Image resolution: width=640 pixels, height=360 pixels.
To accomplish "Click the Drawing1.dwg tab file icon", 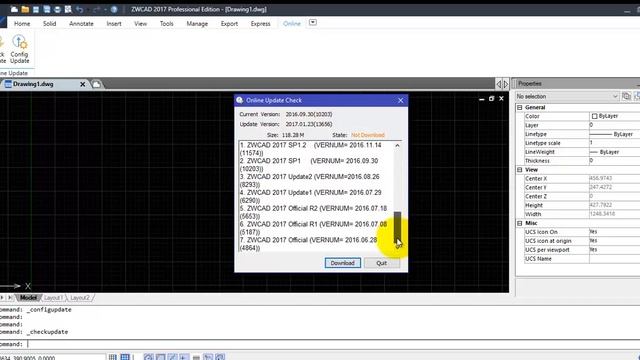I will pyautogui.click(x=8, y=84).
